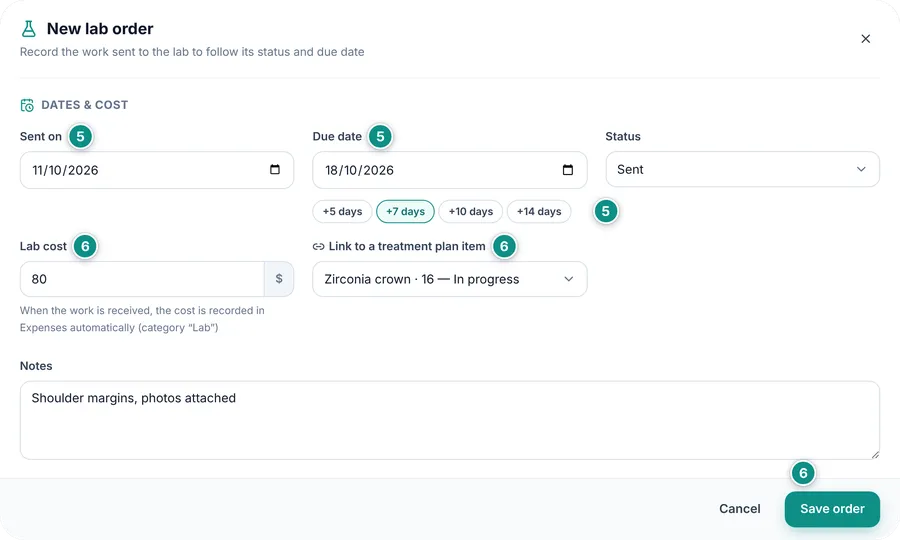Open the Due date calendar picker icon

tap(568, 169)
